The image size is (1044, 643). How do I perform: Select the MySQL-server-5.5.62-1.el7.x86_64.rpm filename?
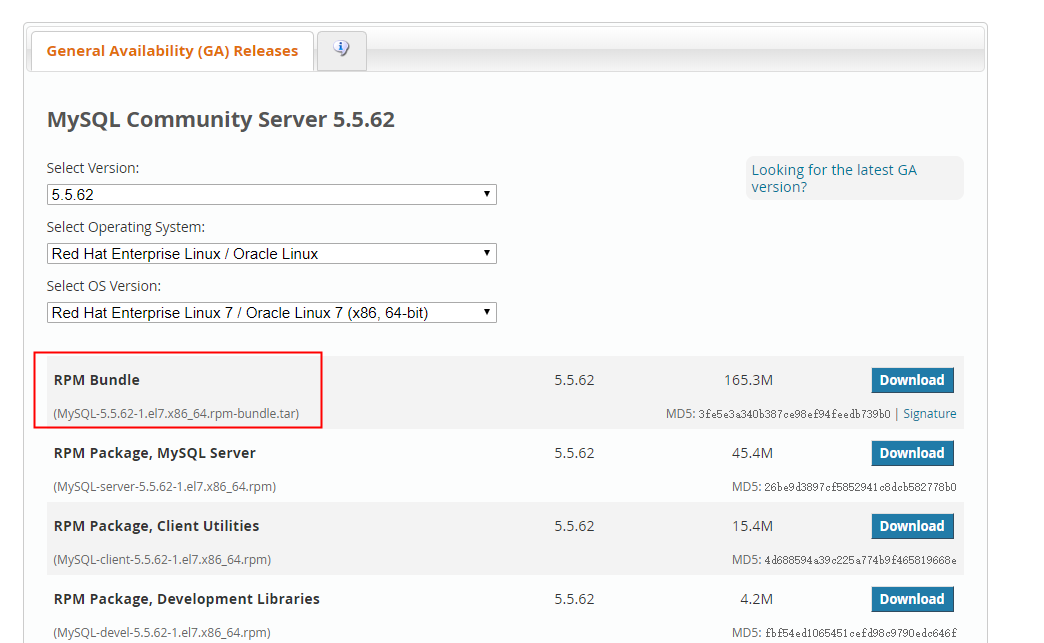(164, 487)
